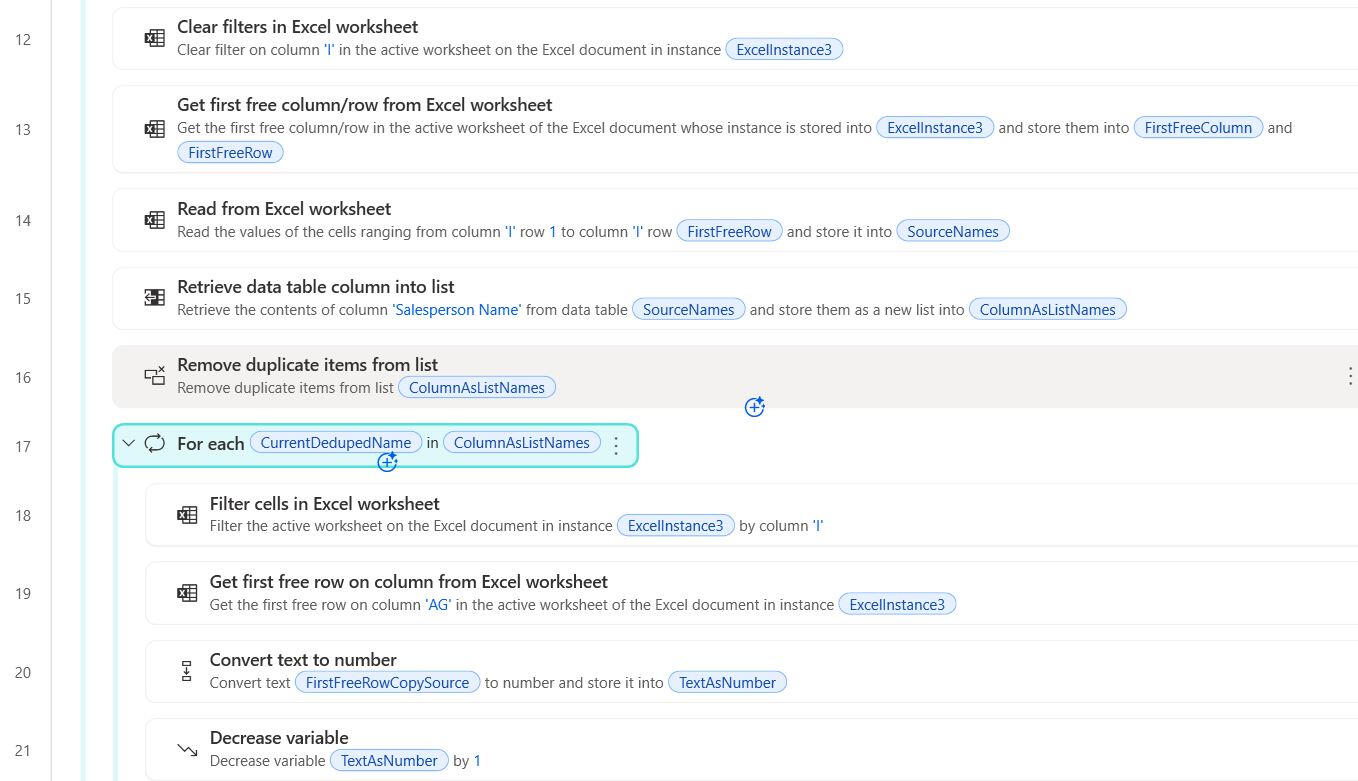Click the Copilot add button below Remove duplicates
The width and height of the screenshot is (1358, 781).
coord(754,407)
